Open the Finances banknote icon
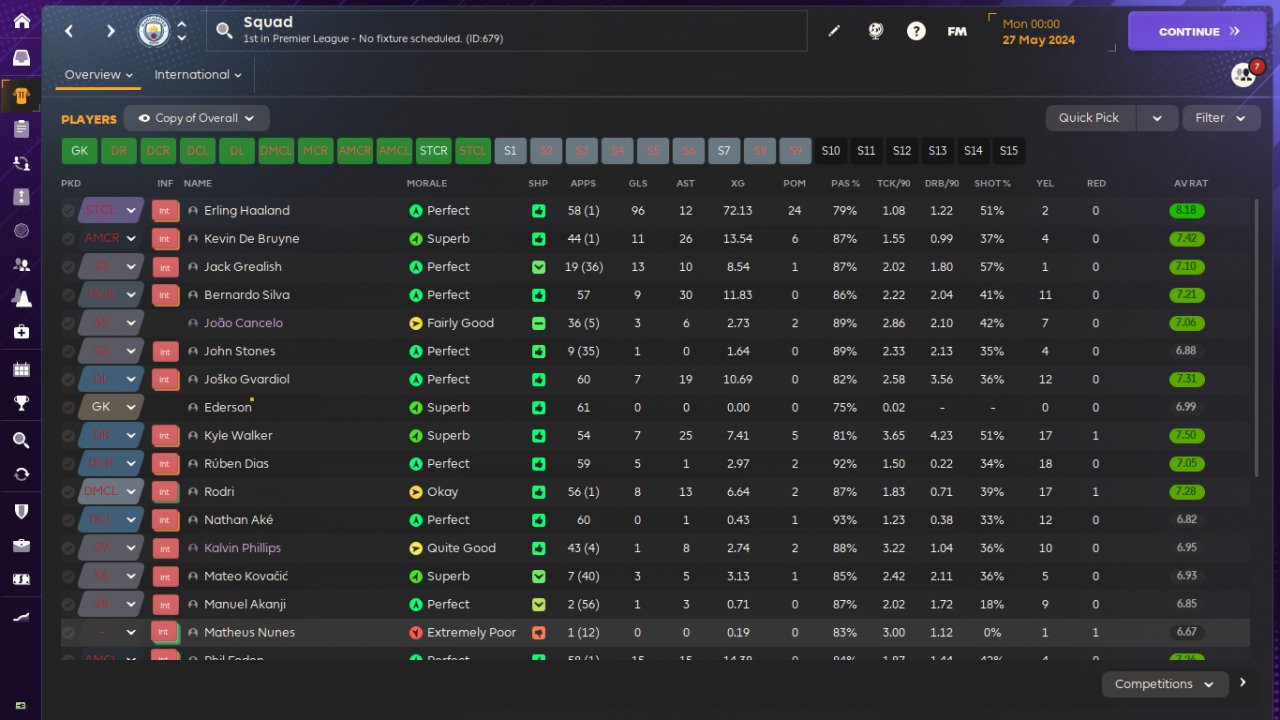1280x720 pixels. pos(21,579)
